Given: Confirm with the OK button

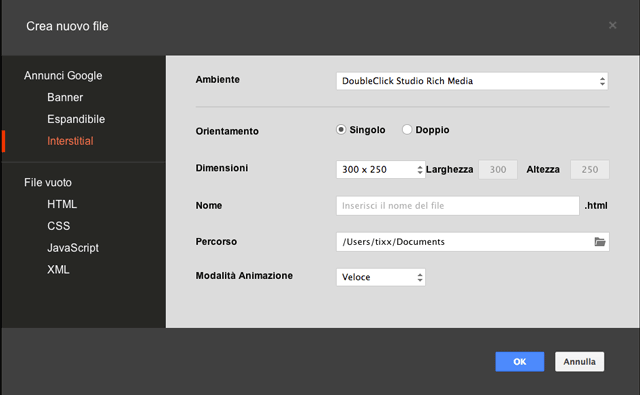Looking at the screenshot, I should pyautogui.click(x=520, y=362).
